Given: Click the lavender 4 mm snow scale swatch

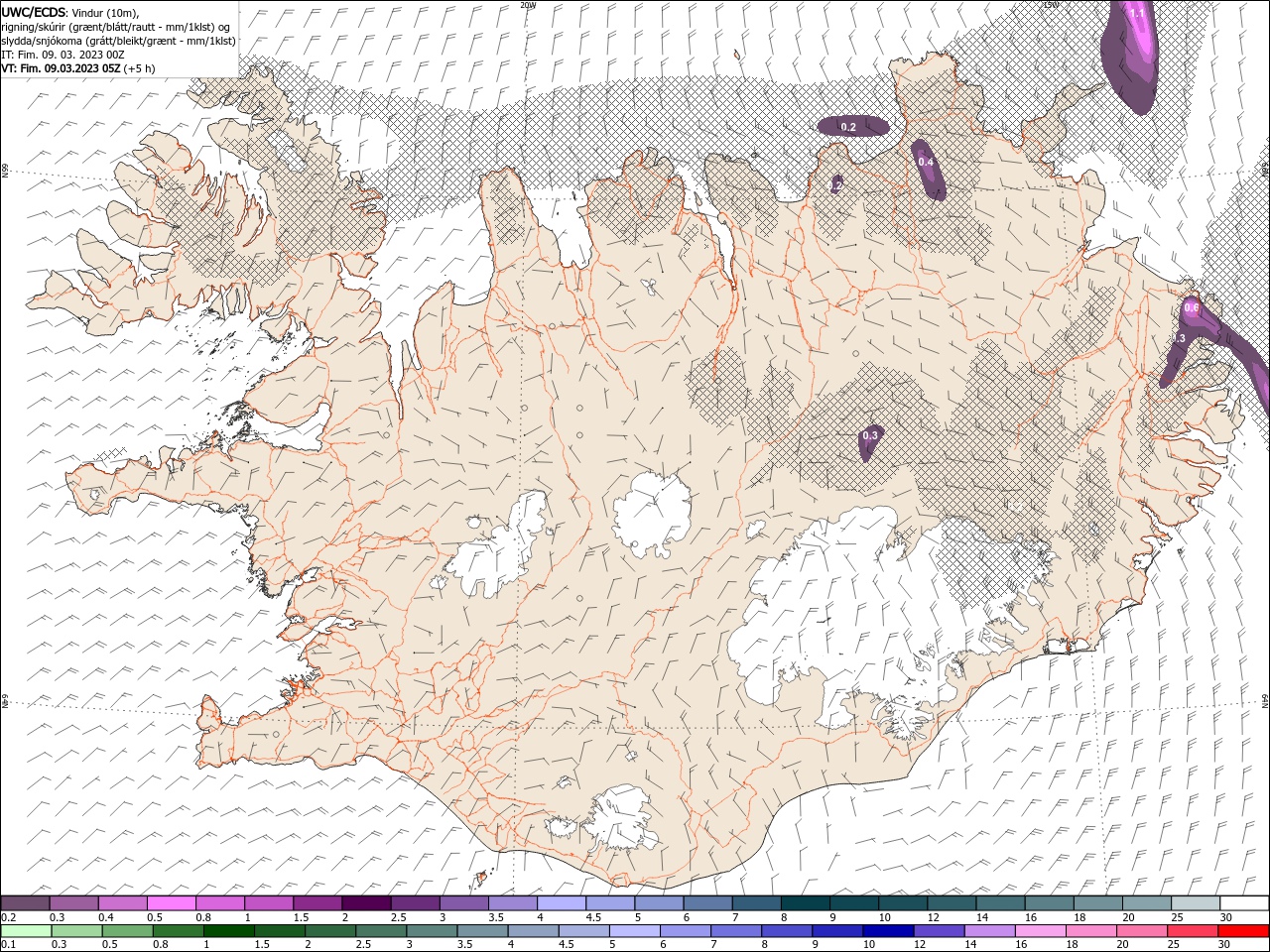Looking at the screenshot, I should pyautogui.click(x=562, y=902).
